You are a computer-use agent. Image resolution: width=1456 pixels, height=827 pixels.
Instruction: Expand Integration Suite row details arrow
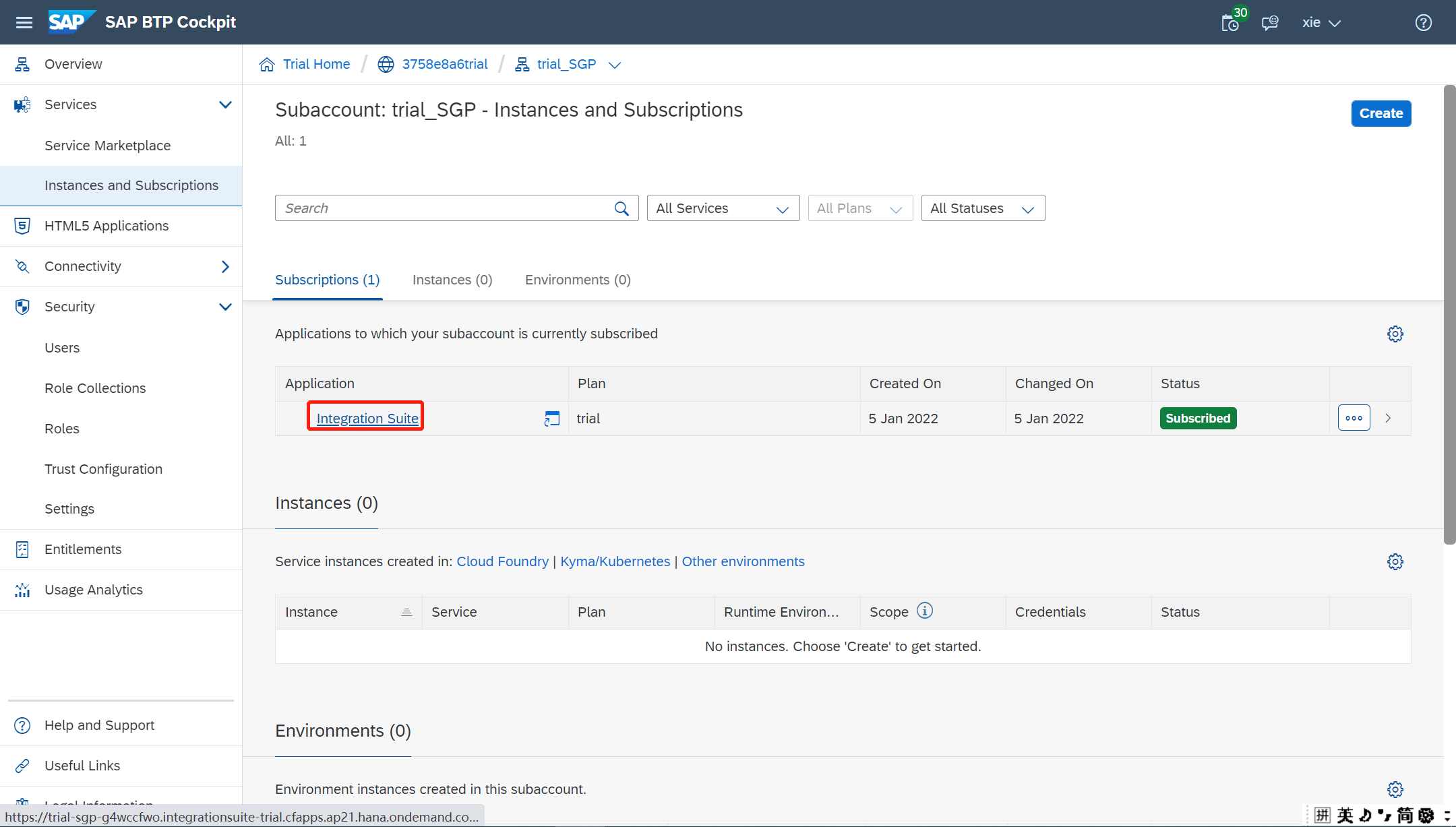click(x=1388, y=419)
